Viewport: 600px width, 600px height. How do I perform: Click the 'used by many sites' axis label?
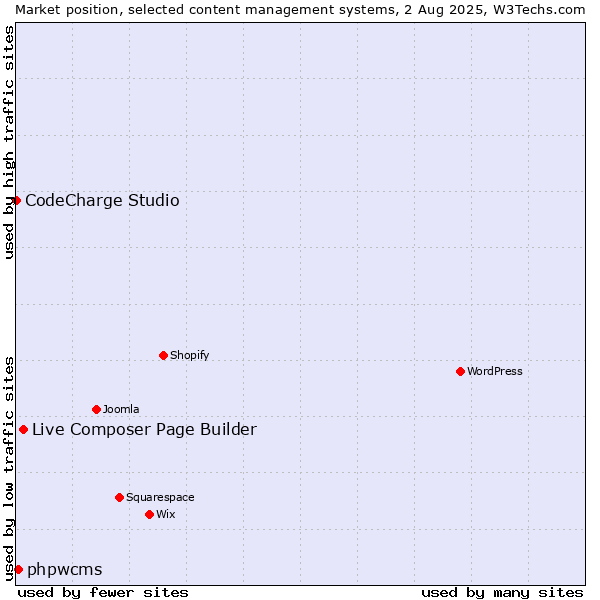(x=502, y=593)
